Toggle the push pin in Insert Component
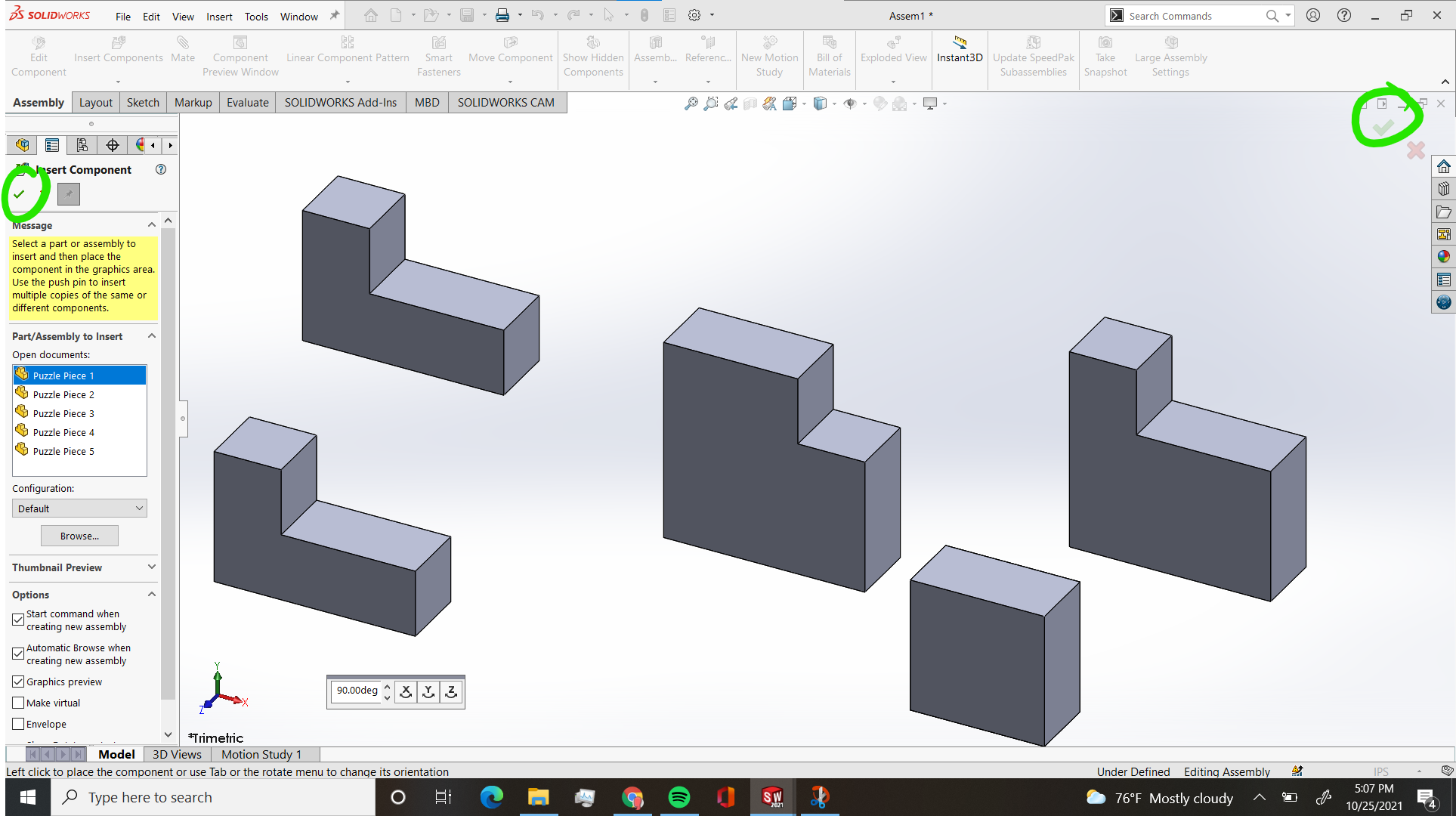This screenshot has height=816, width=1456. (67, 194)
